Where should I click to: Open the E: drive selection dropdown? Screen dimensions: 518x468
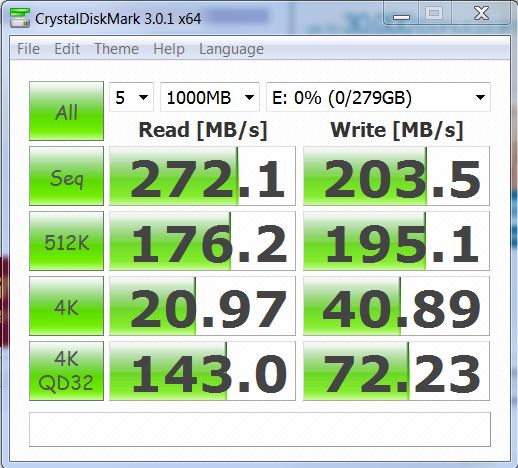[x=378, y=97]
